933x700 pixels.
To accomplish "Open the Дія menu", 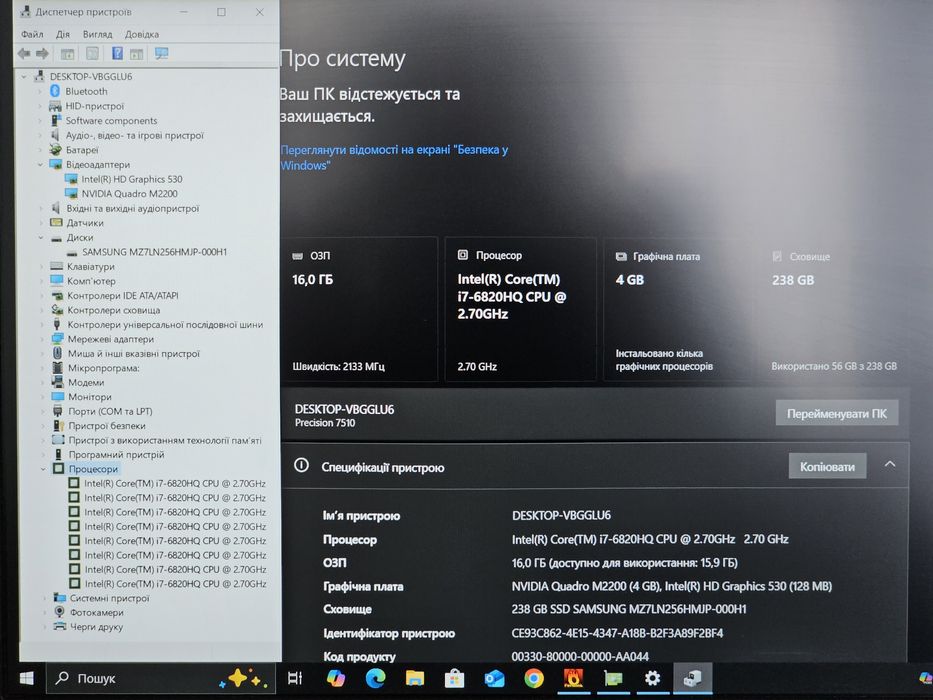I will coord(63,34).
